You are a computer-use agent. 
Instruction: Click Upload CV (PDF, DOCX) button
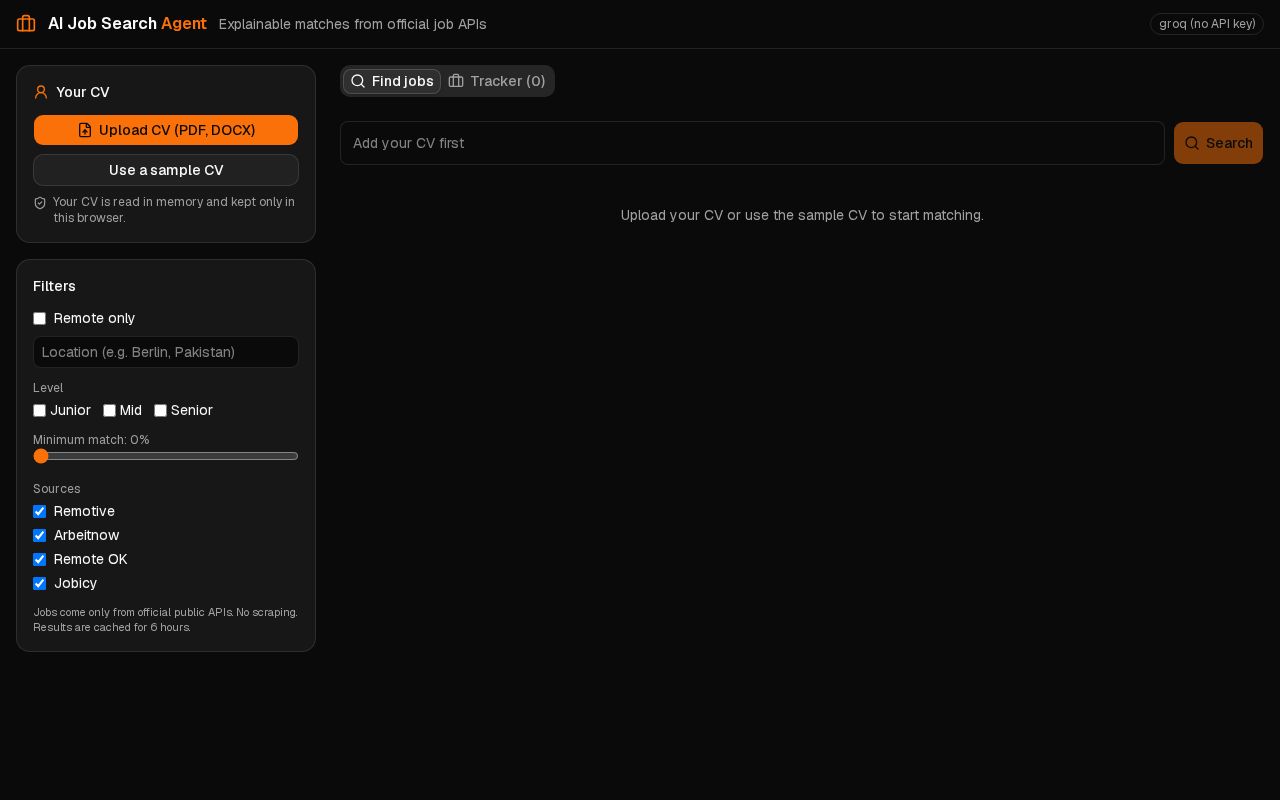pos(166,130)
